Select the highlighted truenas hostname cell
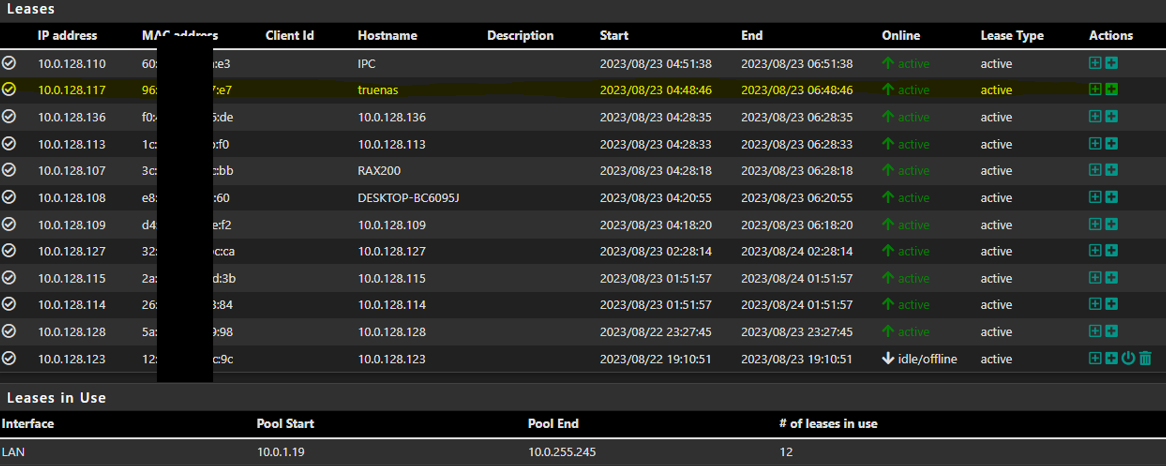1166x466 pixels. (x=378, y=90)
